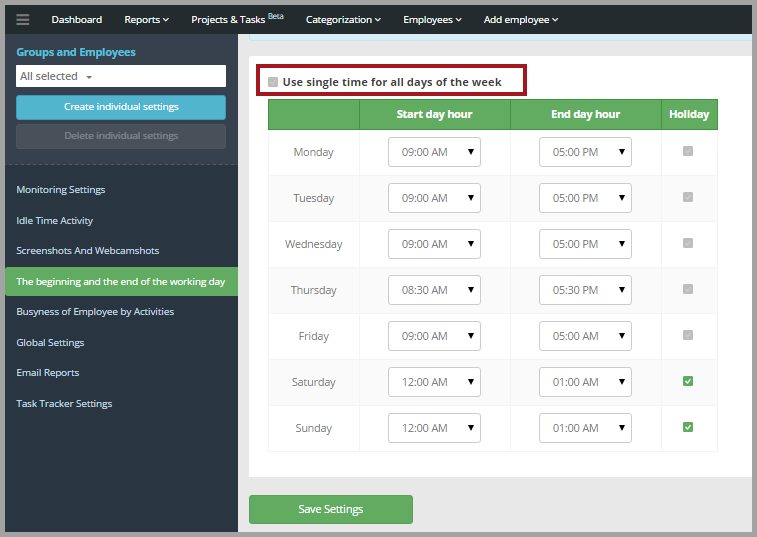Go to the Dashboard page

pos(77,19)
